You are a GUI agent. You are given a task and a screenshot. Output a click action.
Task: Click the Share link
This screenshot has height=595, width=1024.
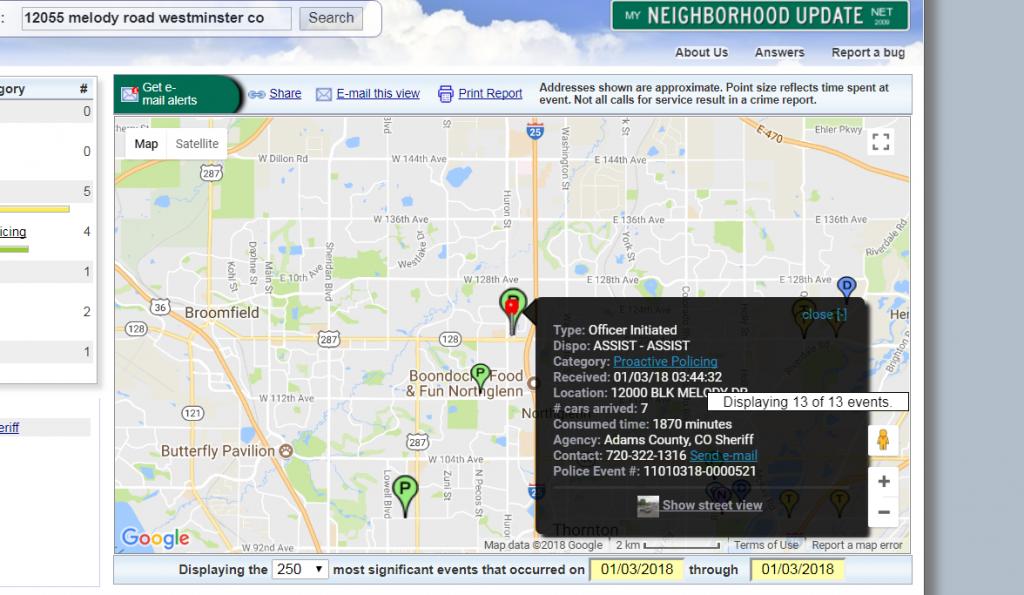click(x=285, y=93)
